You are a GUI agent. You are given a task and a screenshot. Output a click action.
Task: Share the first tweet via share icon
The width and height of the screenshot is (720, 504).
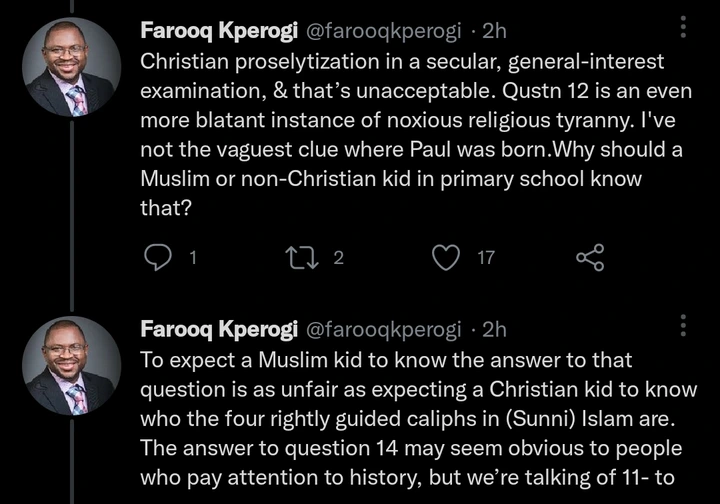591,258
